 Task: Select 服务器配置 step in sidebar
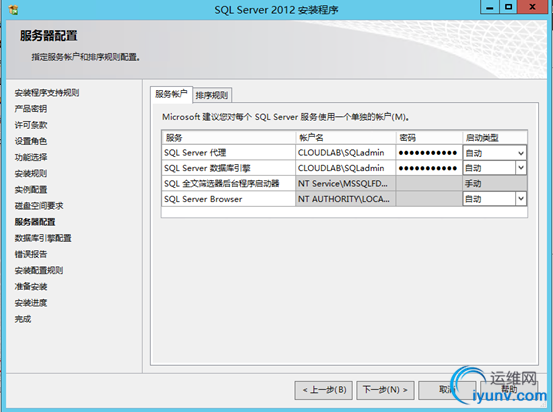35,222
